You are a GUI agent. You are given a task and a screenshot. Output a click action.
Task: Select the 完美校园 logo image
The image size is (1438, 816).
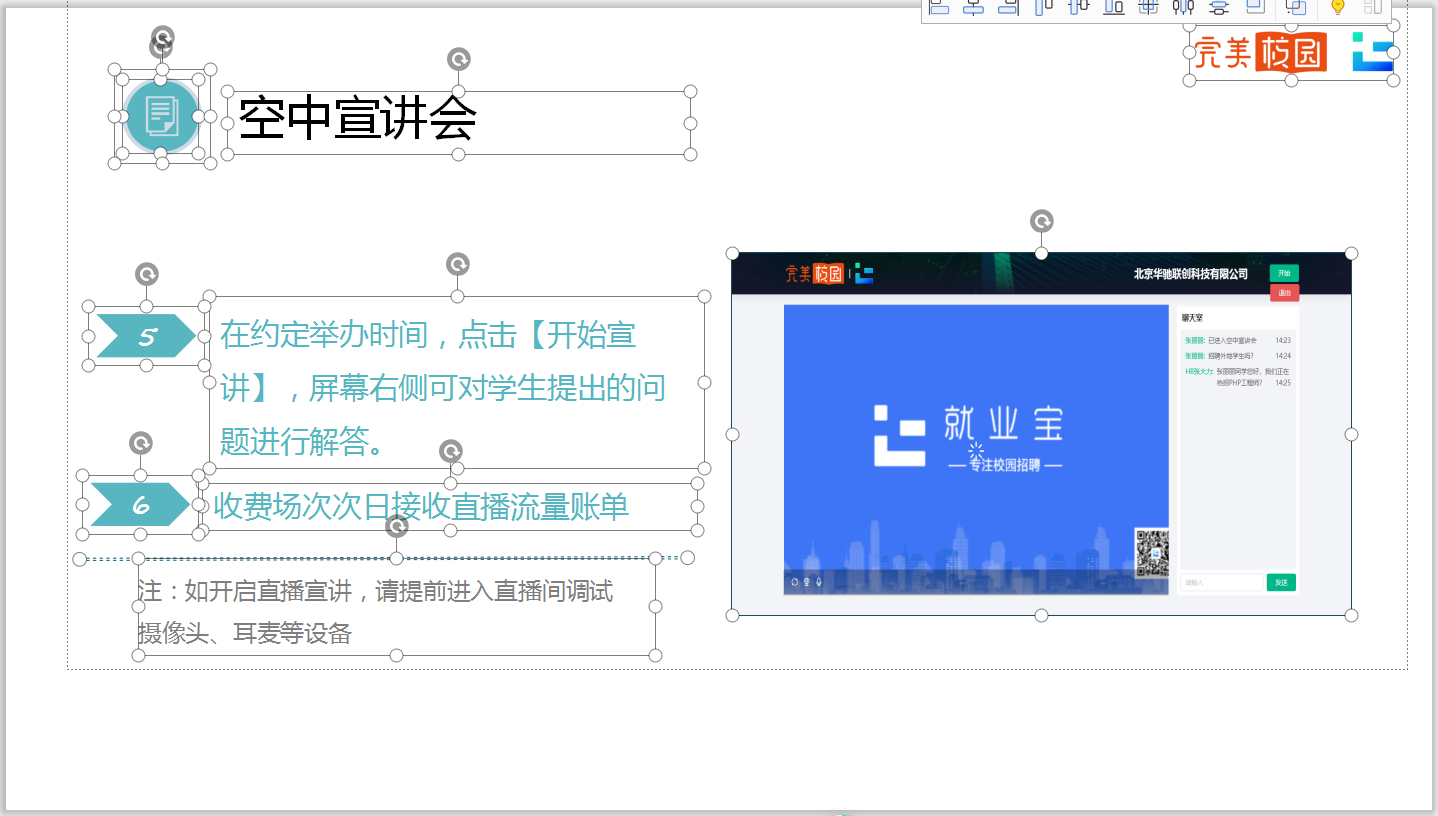point(1260,52)
